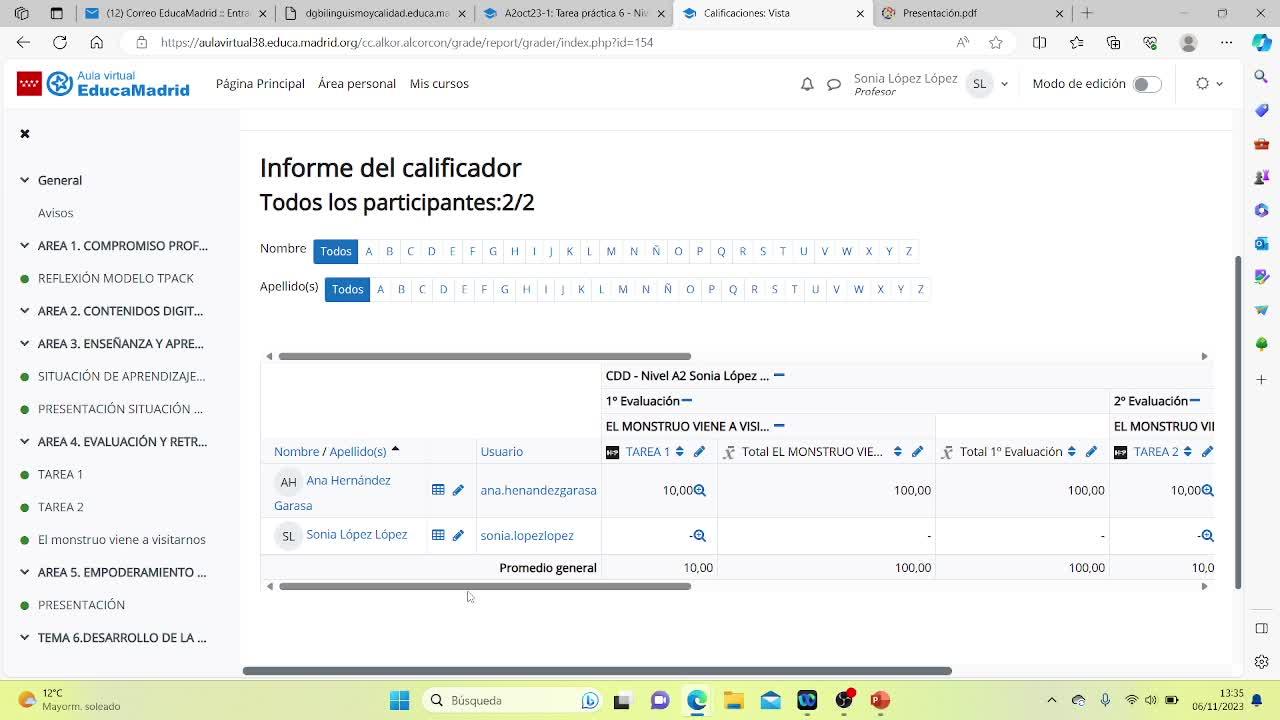Go to EducaMadrid Aula virtual logo

point(103,84)
